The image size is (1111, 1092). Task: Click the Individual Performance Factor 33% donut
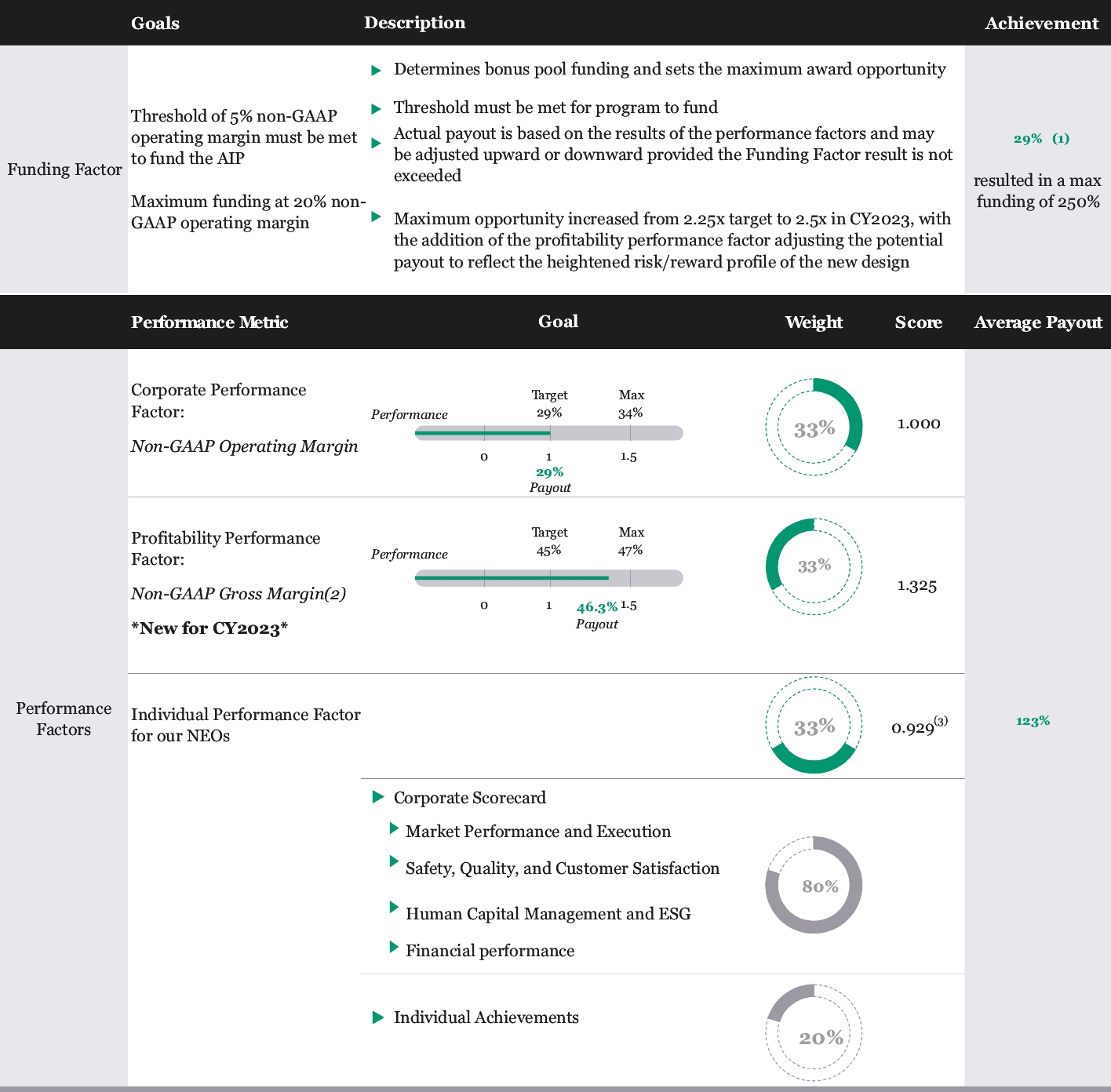point(814,726)
